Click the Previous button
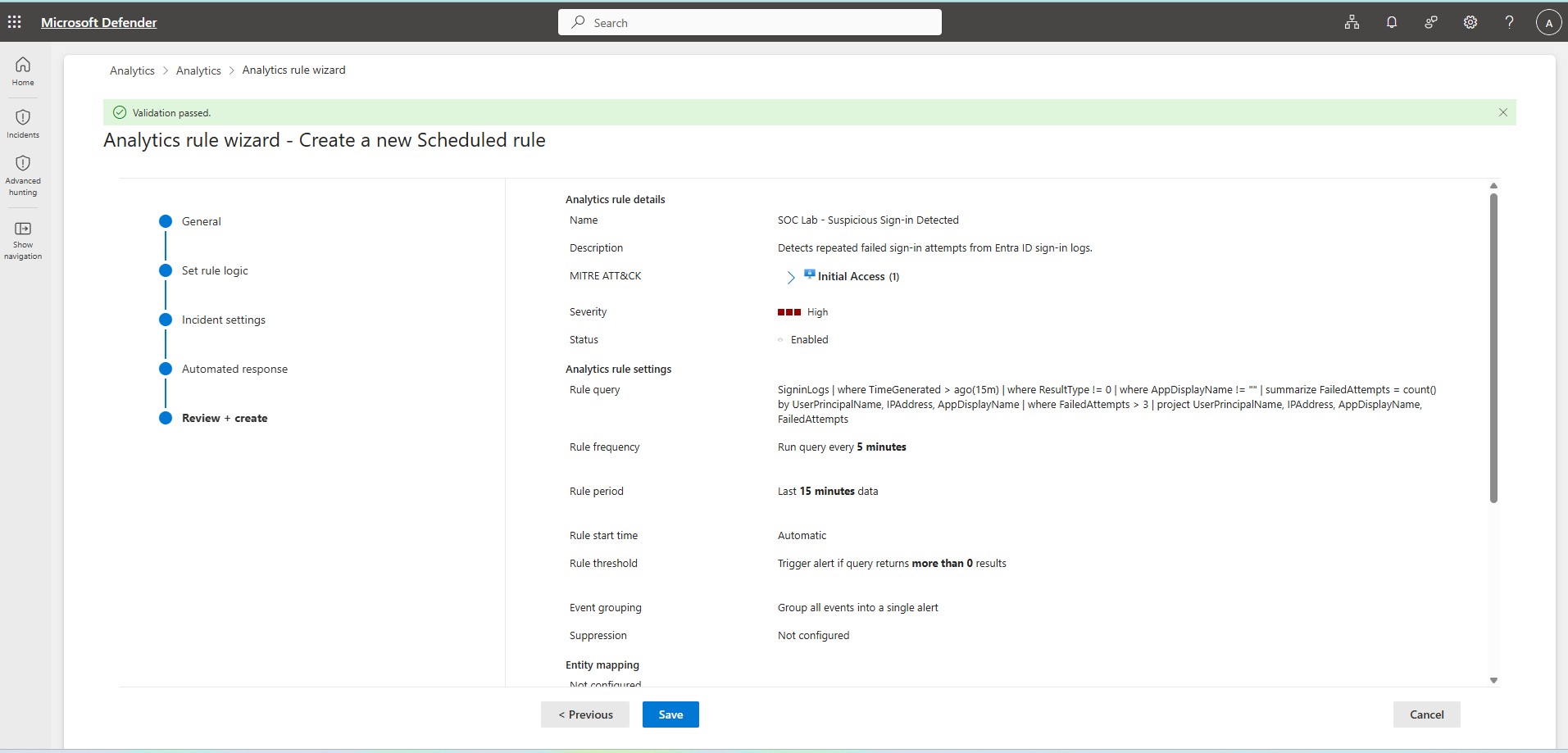 pos(585,714)
